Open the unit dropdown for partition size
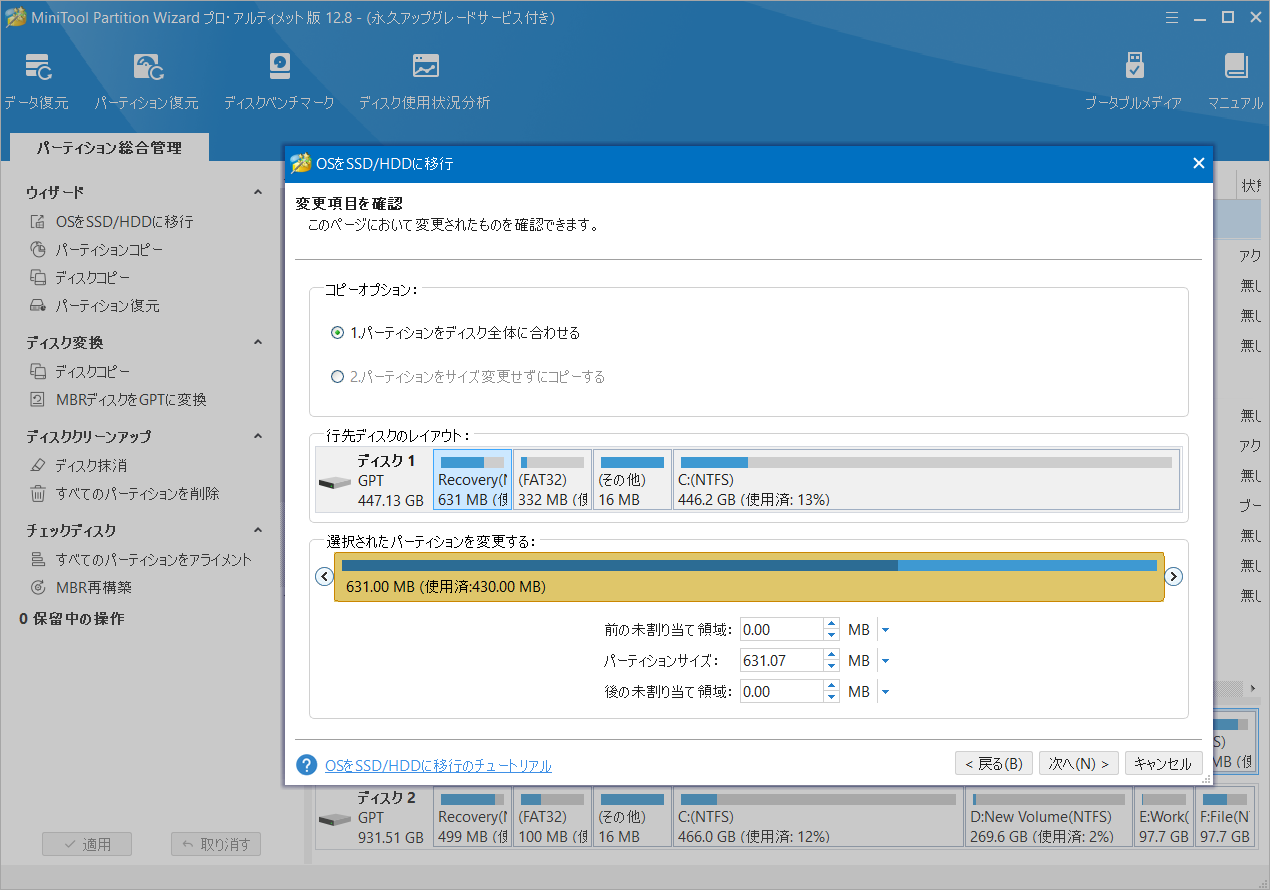 (x=885, y=661)
